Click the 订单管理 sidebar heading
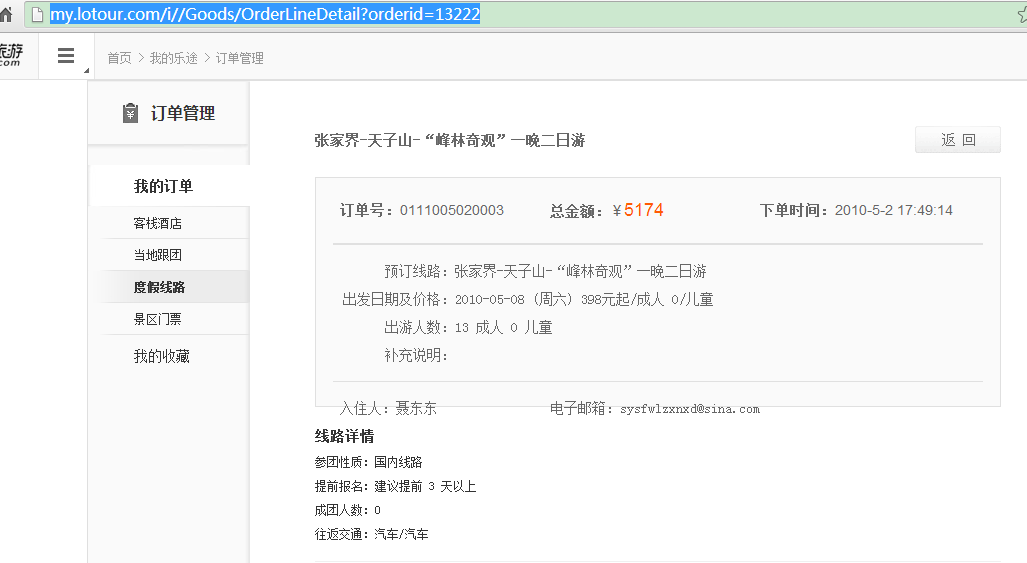The width and height of the screenshot is (1027, 563). point(183,113)
